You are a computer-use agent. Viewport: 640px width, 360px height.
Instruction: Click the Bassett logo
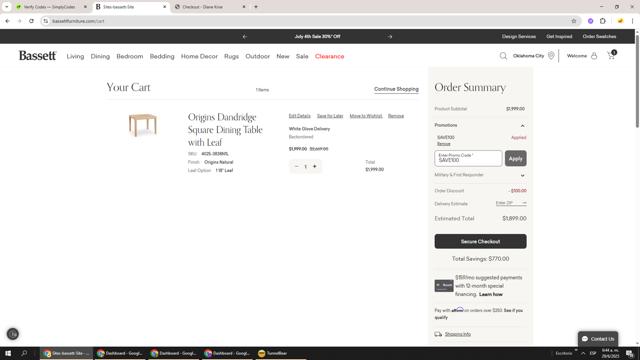pyautogui.click(x=37, y=56)
